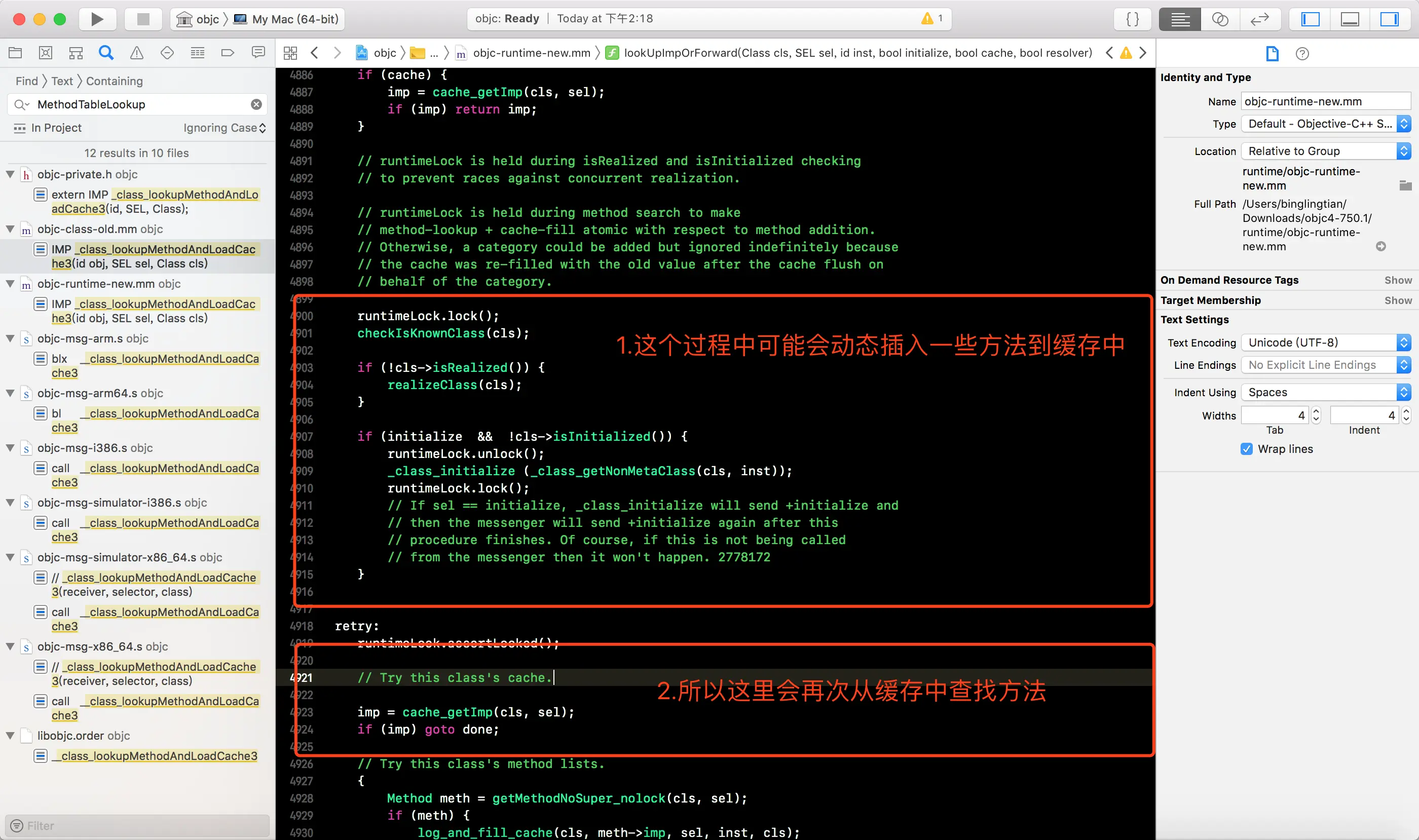Image resolution: width=1419 pixels, height=840 pixels.
Task: Open the Text Encoding dropdown
Action: coord(1324,342)
